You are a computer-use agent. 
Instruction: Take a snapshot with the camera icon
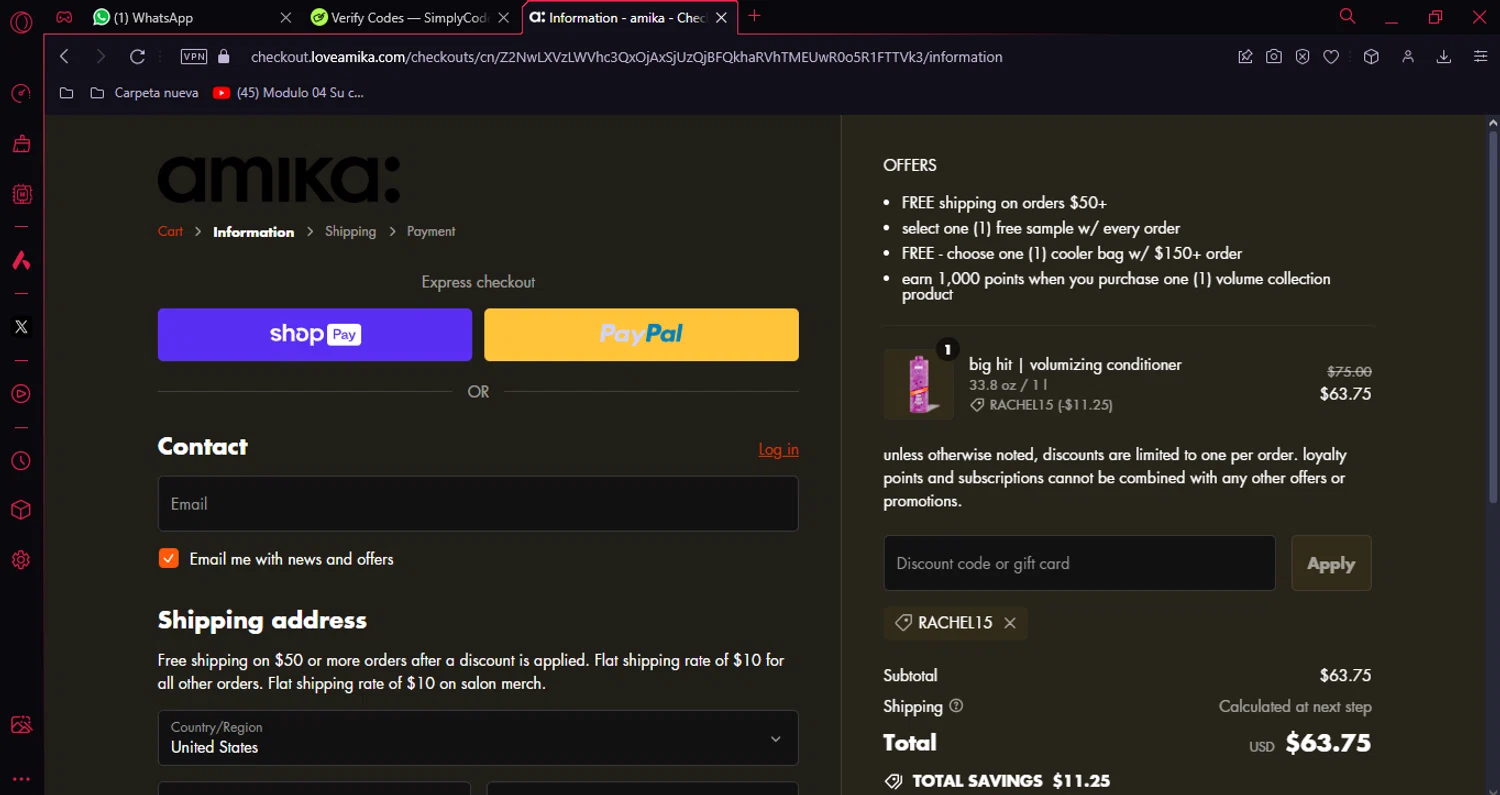[x=1273, y=57]
